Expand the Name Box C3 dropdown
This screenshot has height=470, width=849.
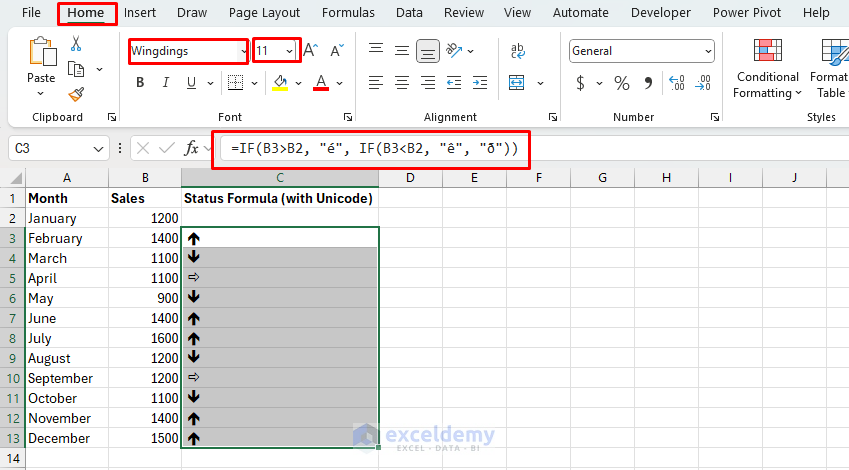coord(98,148)
